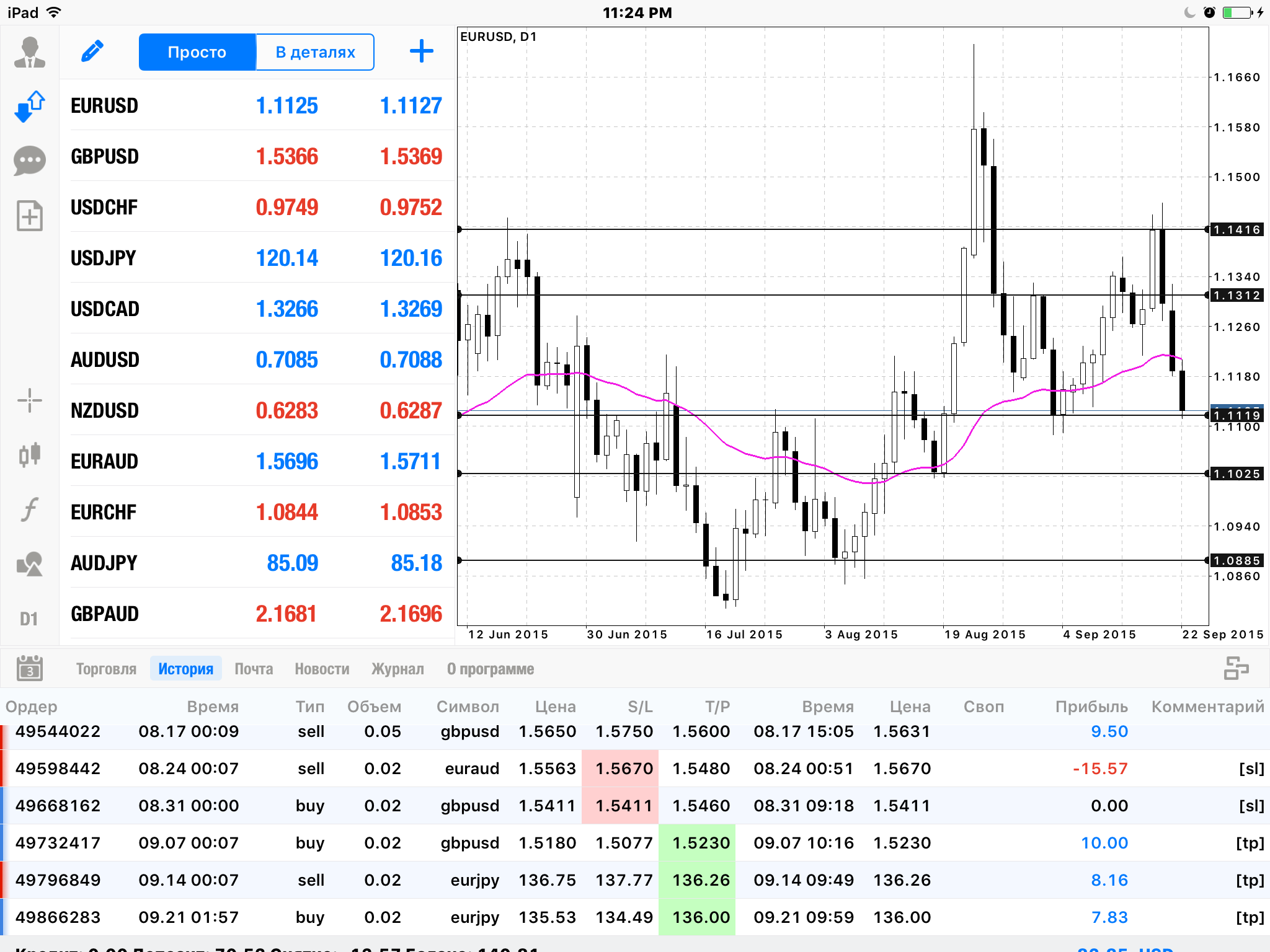Tap the 1.1416 horizontal line label
1270x952 pixels.
pyautogui.click(x=1237, y=229)
